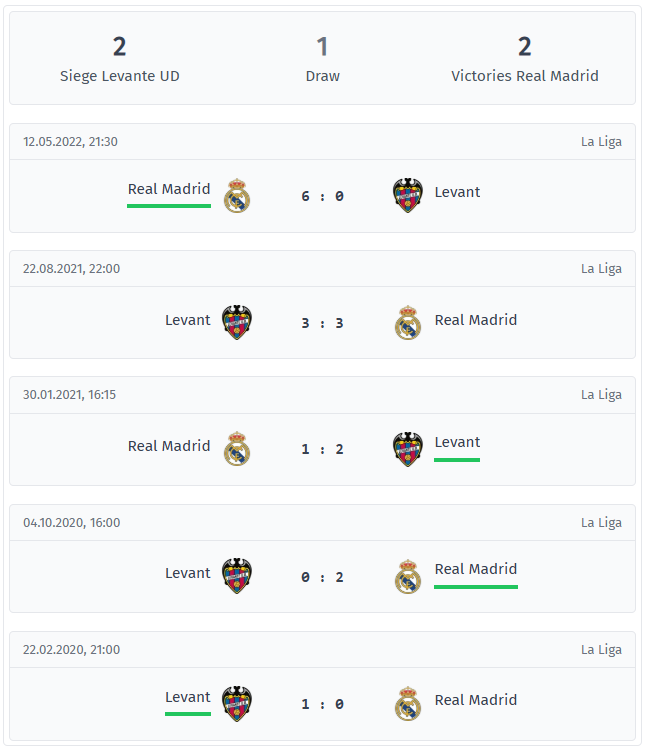Viewport: 646px width, 752px height.
Task: Open the 3 : 3 match score
Action: click(x=322, y=323)
